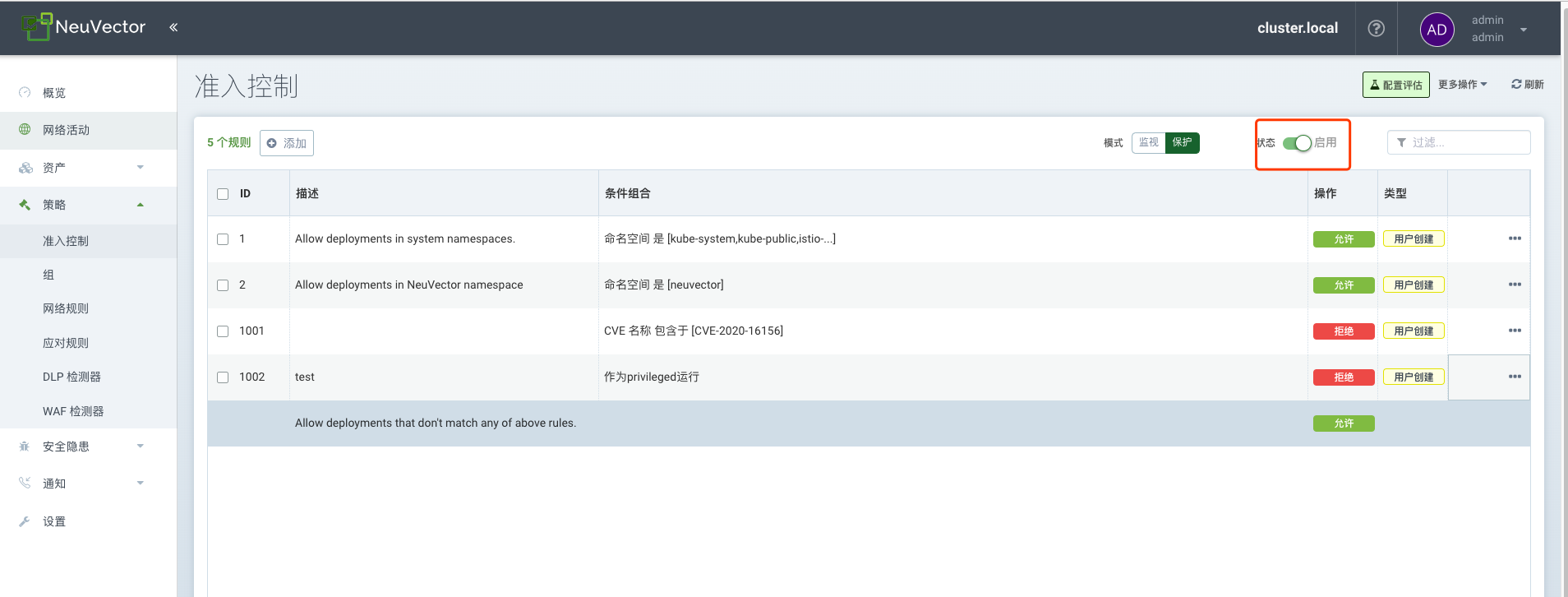Image resolution: width=1568 pixels, height=597 pixels.
Task: Open help via question mark icon
Action: click(x=1376, y=28)
